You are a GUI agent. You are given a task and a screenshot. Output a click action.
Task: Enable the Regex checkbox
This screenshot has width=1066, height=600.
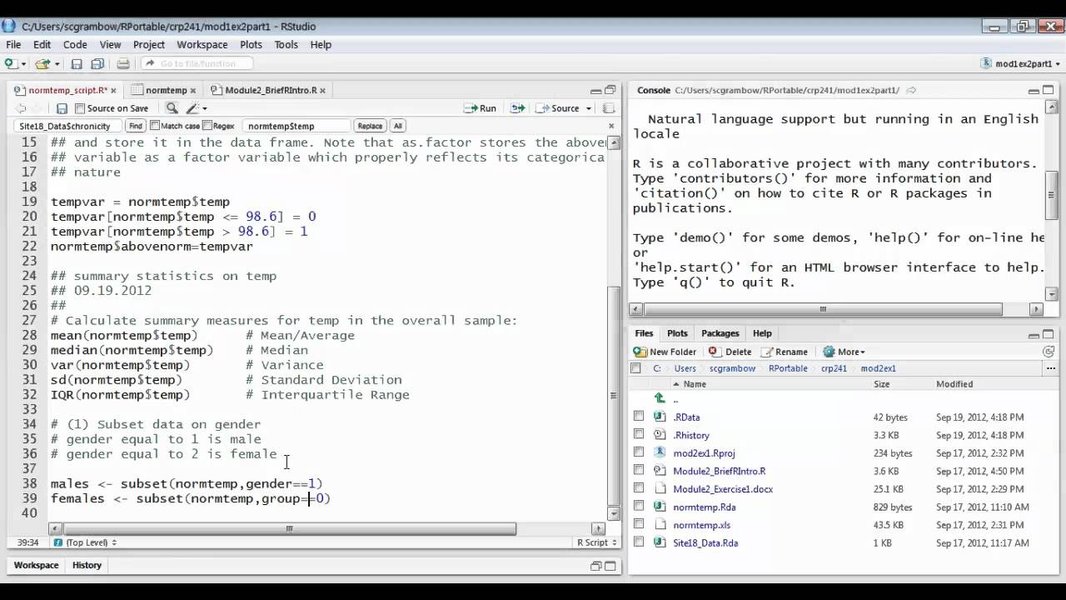(x=207, y=126)
